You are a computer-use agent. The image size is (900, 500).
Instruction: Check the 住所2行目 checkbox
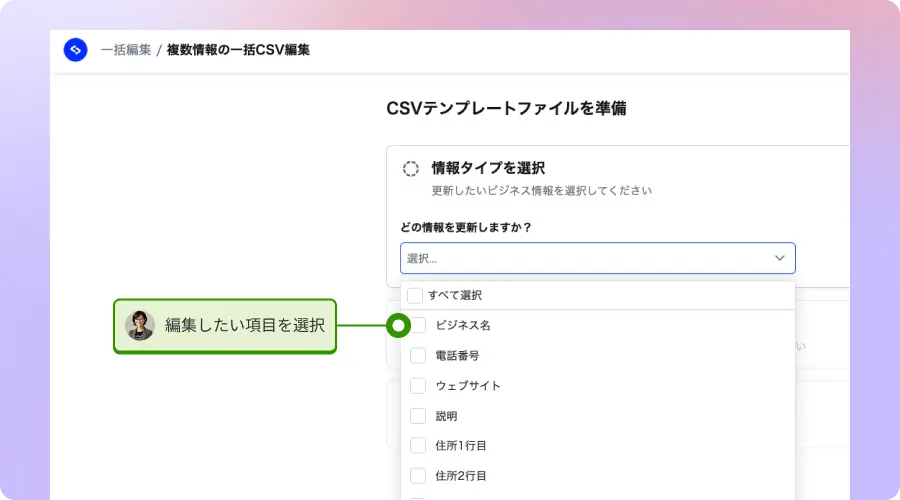pos(418,476)
